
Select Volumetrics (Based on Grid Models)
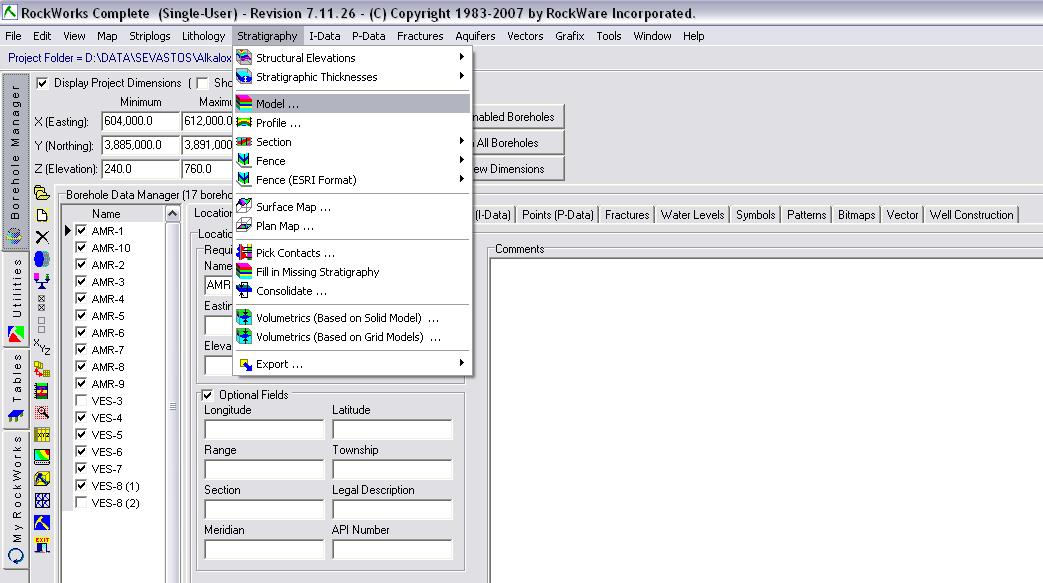[353, 337]
